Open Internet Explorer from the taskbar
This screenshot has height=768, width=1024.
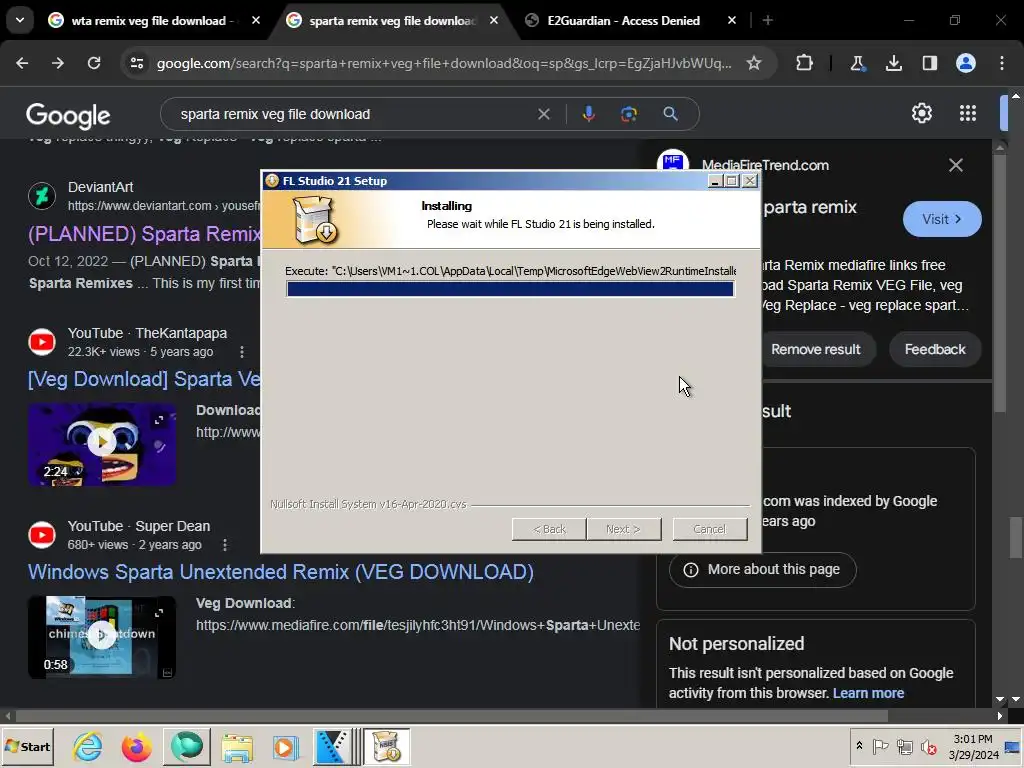coord(88,746)
